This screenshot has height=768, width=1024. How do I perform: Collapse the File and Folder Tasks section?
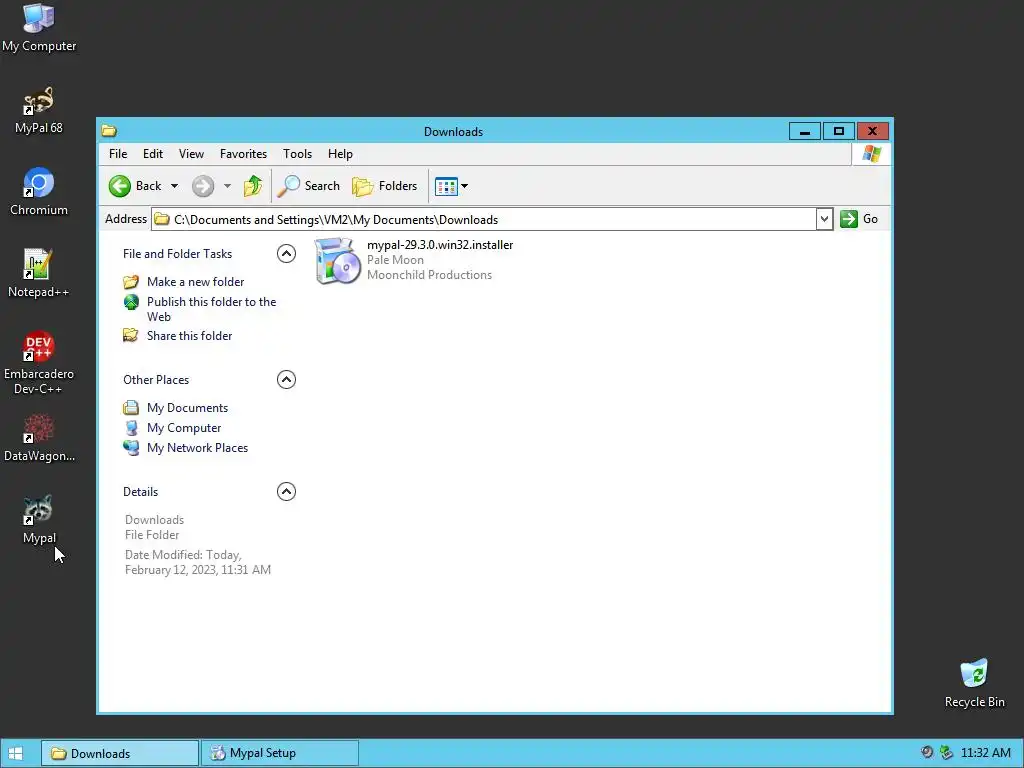[286, 253]
